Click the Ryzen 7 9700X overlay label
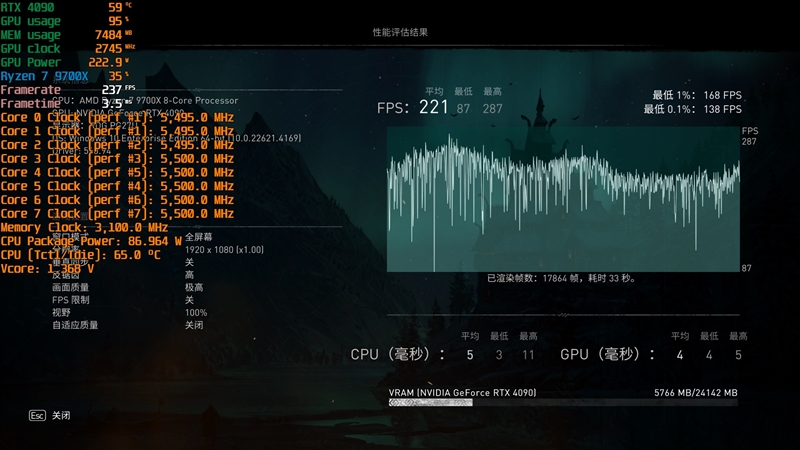This screenshot has height=450, width=800. (44, 76)
